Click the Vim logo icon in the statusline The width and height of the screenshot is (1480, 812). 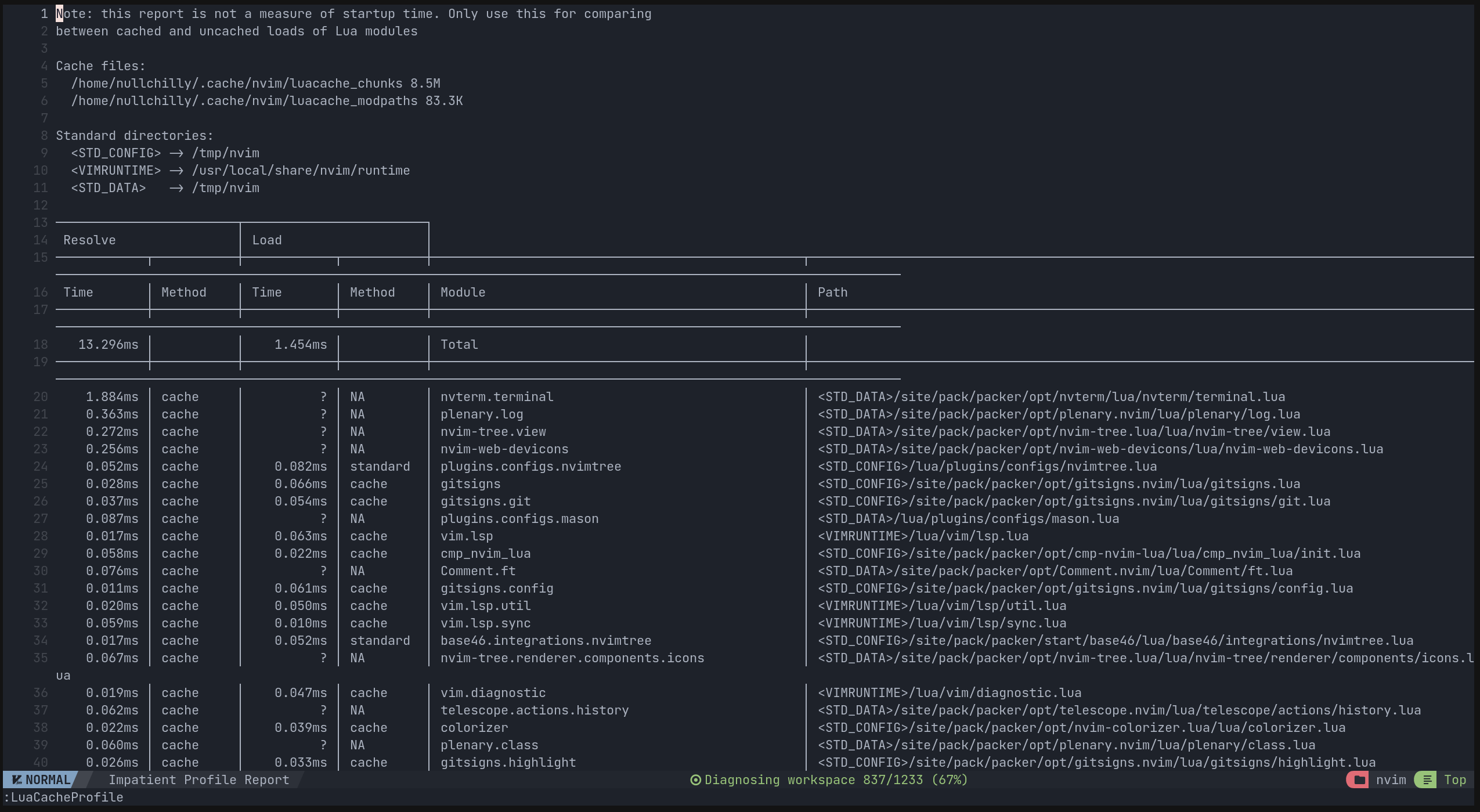17,779
